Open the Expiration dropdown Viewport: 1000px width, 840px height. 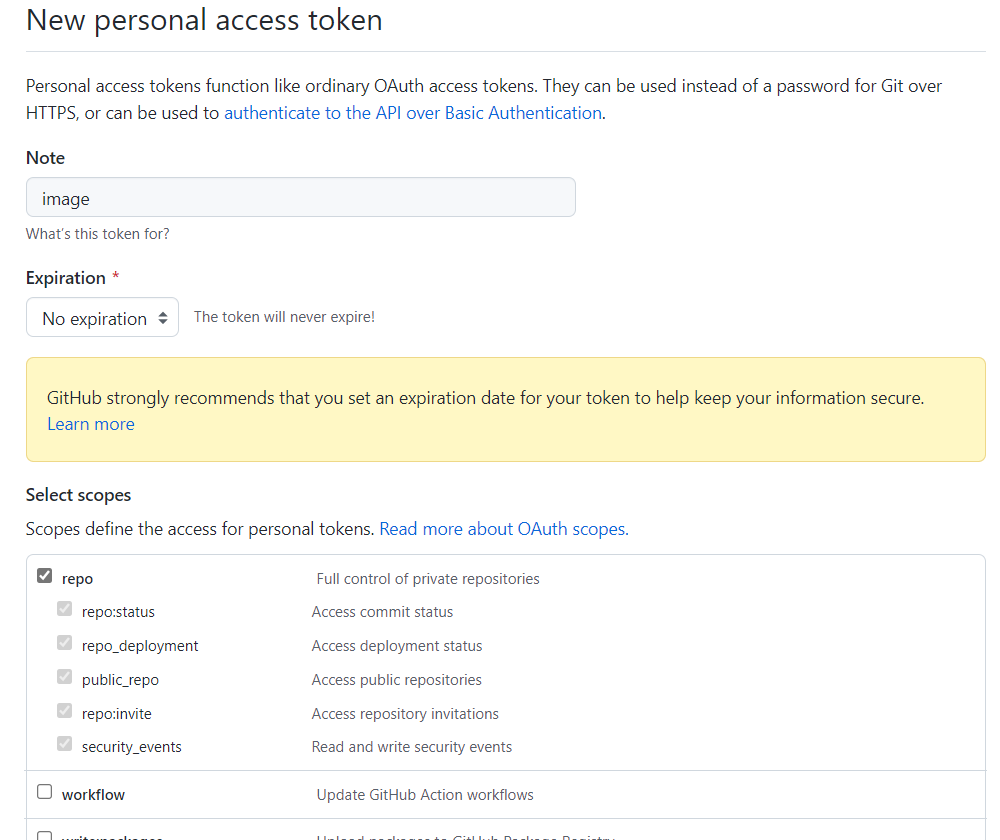click(x=102, y=318)
